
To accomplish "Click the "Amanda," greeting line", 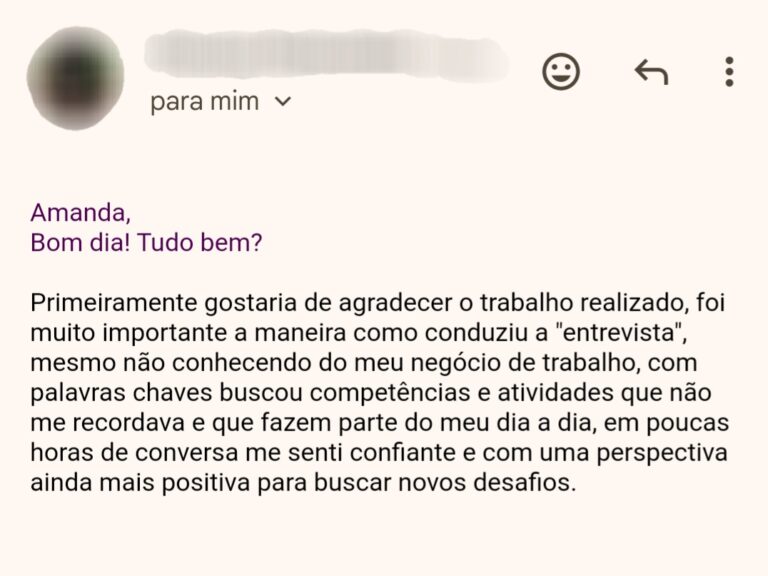I will pyautogui.click(x=81, y=213).
